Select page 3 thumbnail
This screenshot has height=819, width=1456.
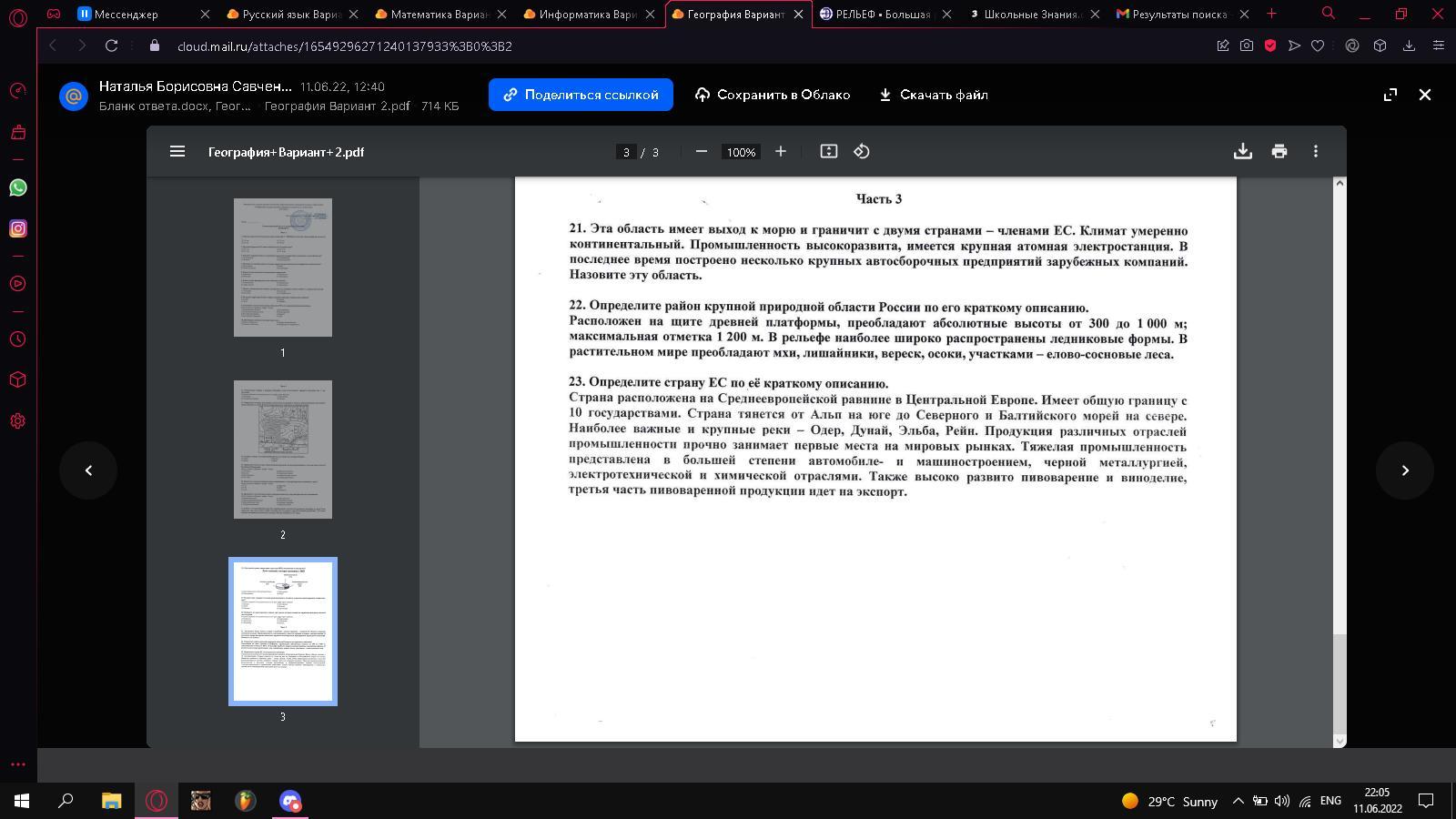[283, 632]
